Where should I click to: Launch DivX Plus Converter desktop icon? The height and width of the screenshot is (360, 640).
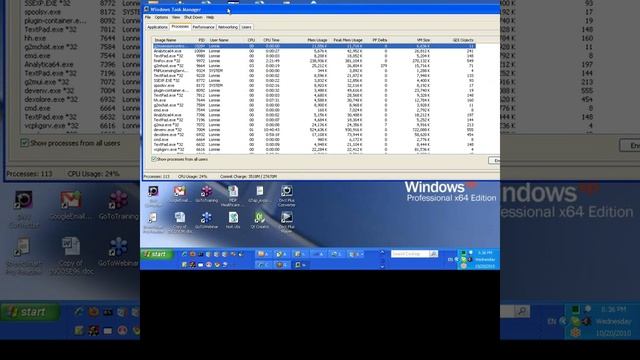(287, 196)
